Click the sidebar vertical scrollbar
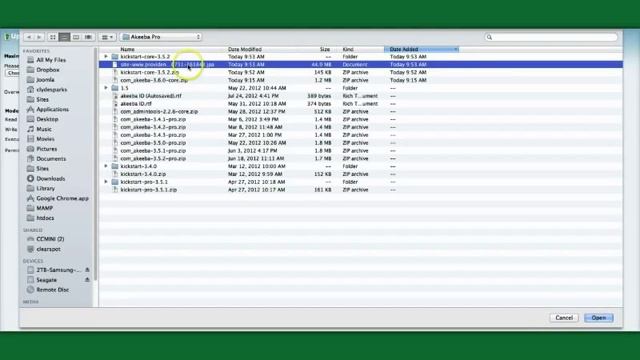The image size is (640, 360). pyautogui.click(x=96, y=163)
